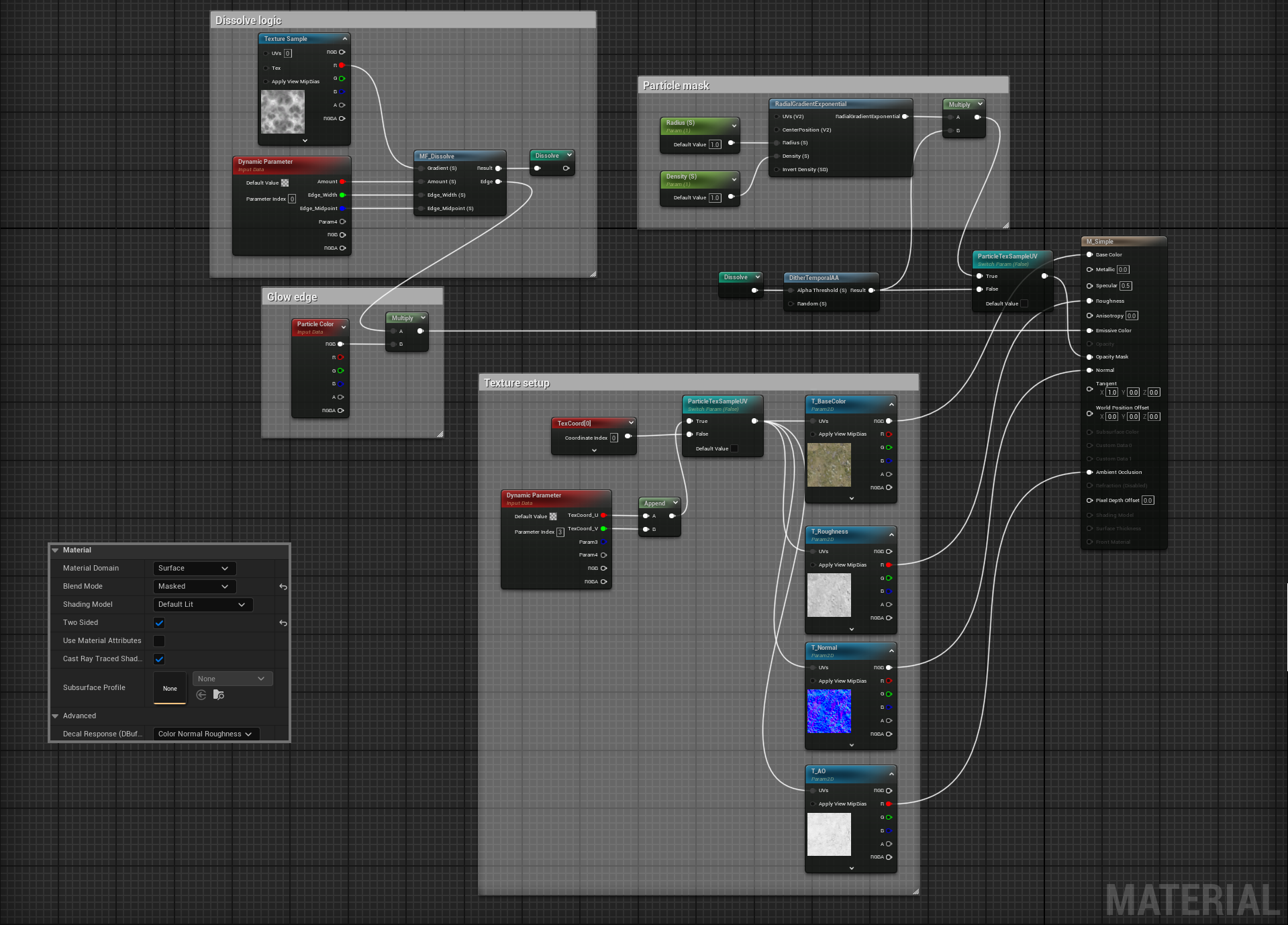Open the Material Domain dropdown
This screenshot has width=1288, height=925.
pos(194,569)
